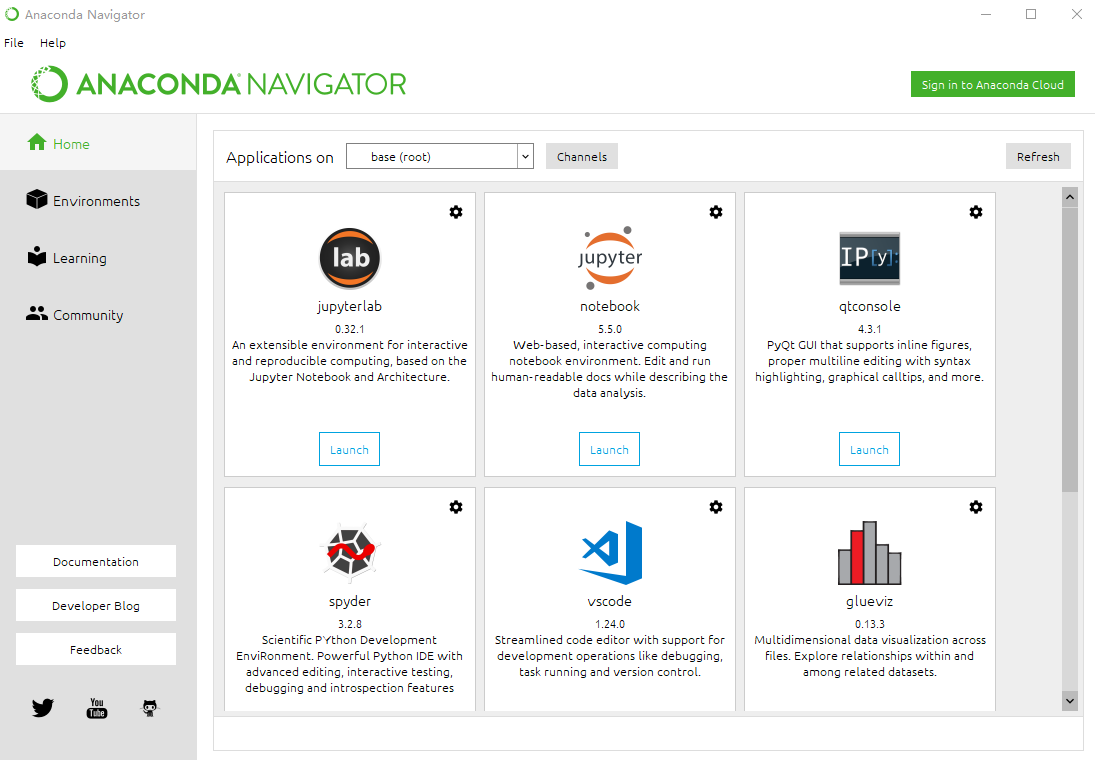The image size is (1095, 760).
Task: Open the Feedback form
Action: pos(96,649)
